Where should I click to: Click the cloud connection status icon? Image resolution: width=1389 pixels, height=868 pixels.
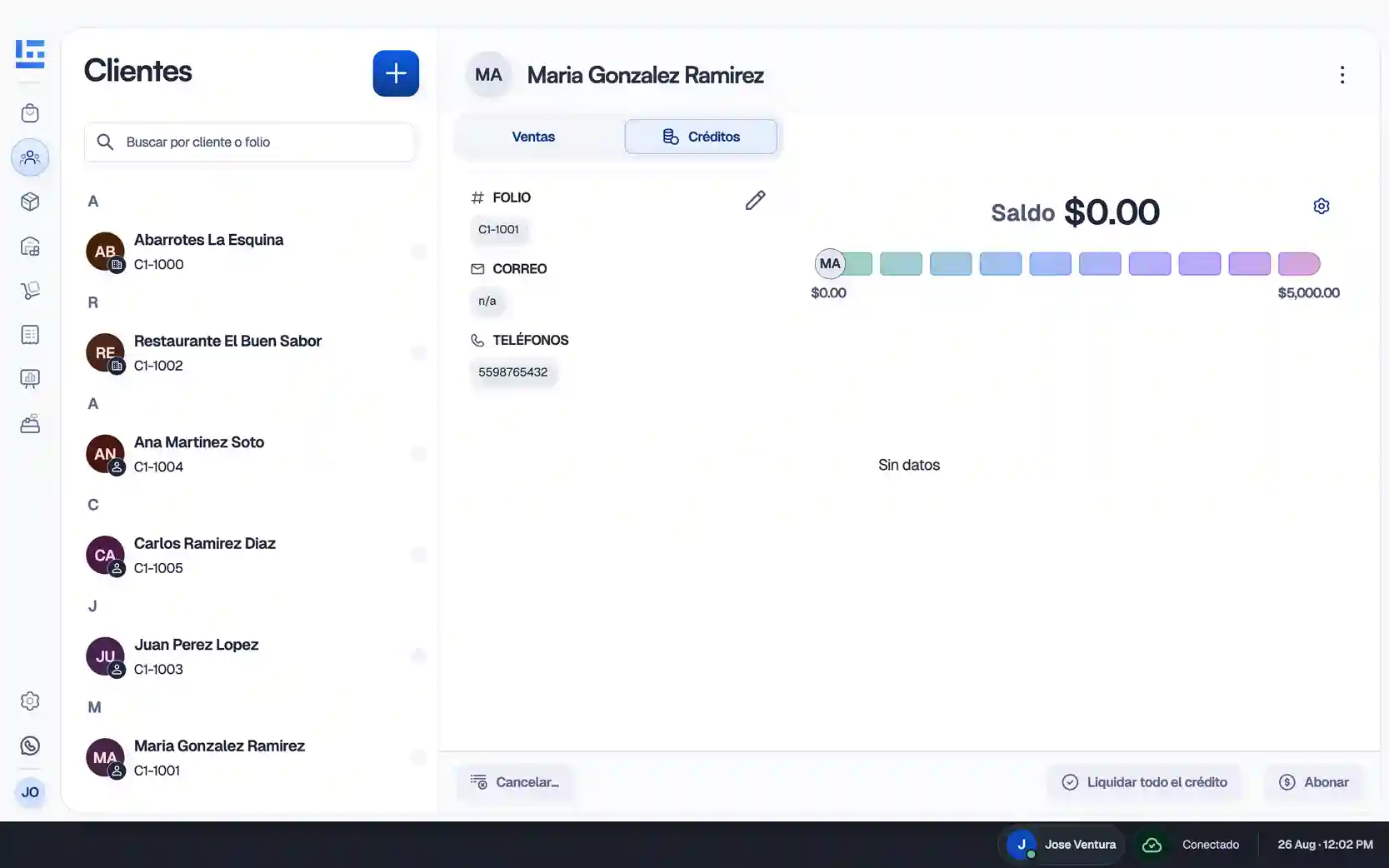(x=1152, y=845)
